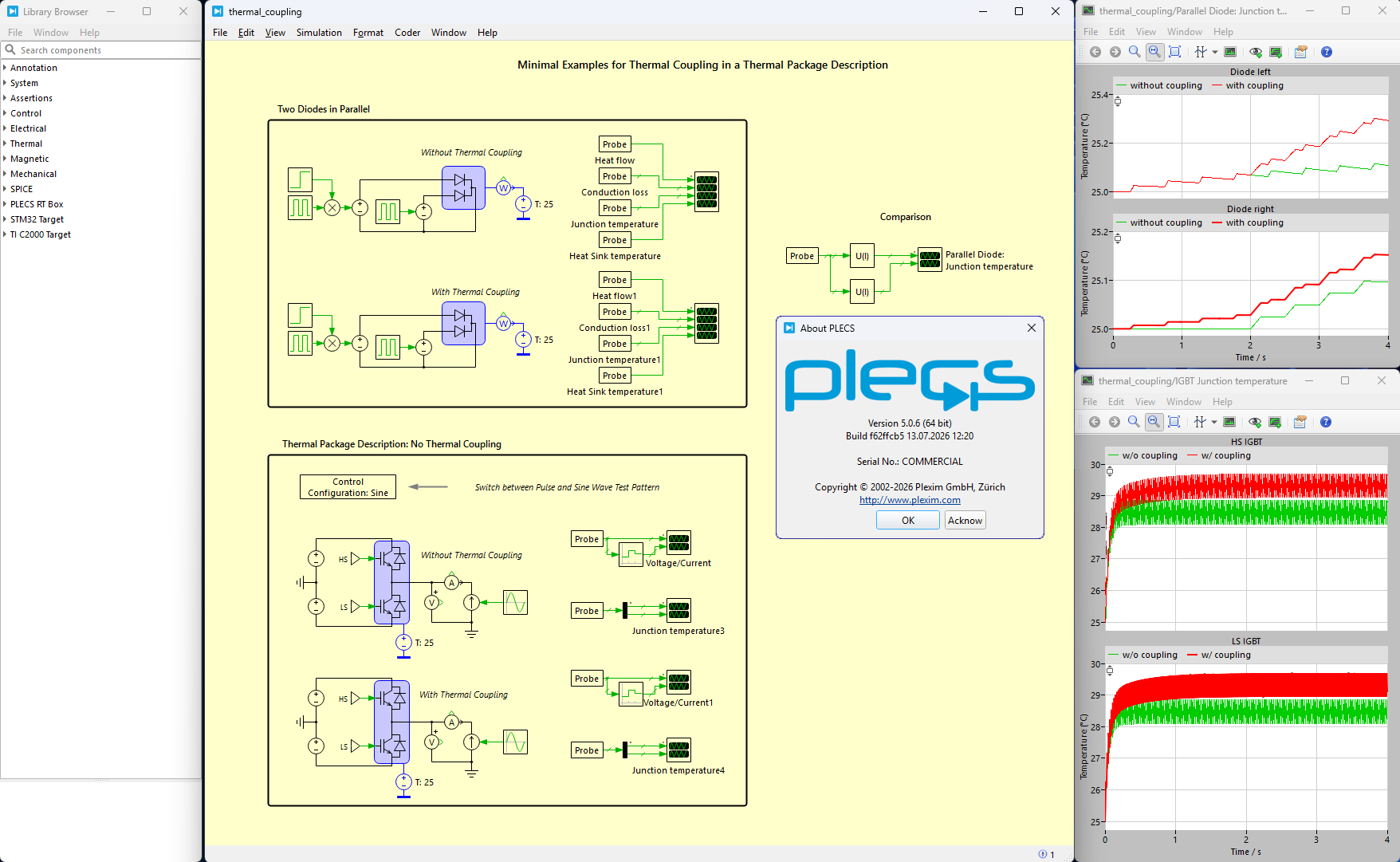The width and height of the screenshot is (1400, 862).
Task: Open scope parameters in IGBT scope
Action: [x=1300, y=422]
